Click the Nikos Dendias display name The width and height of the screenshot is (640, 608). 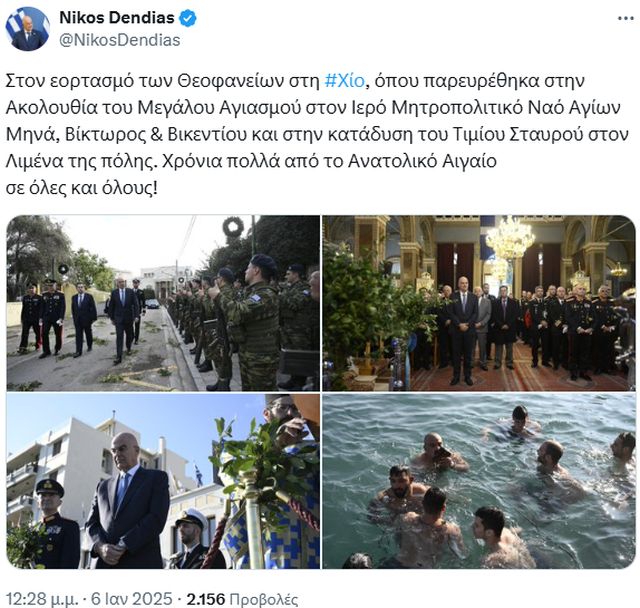pos(117,18)
